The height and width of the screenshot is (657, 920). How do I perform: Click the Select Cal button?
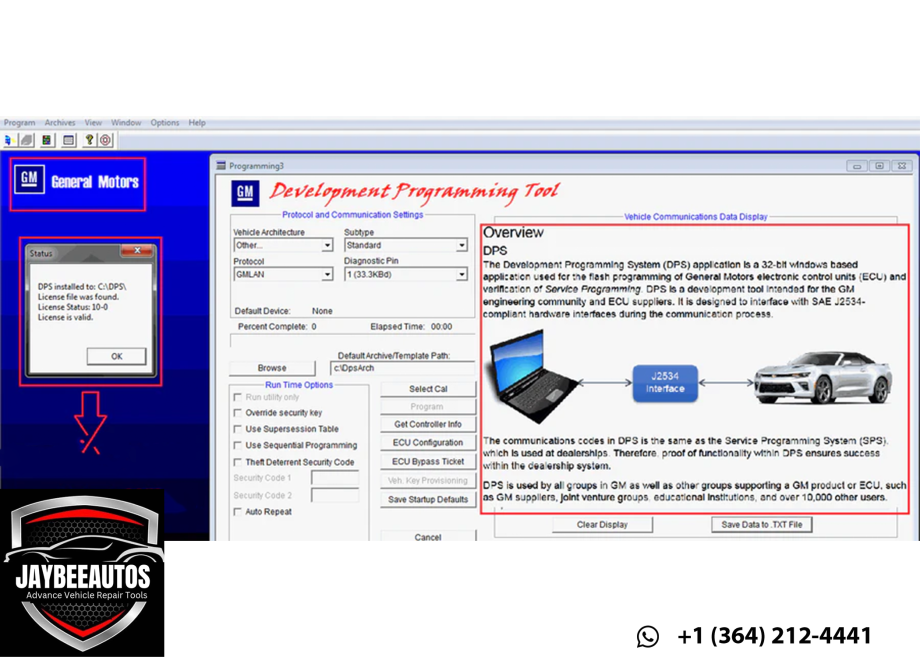428,389
